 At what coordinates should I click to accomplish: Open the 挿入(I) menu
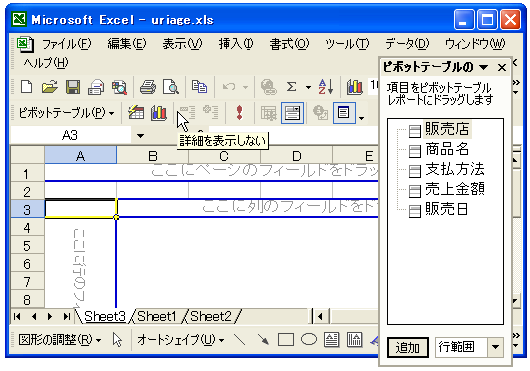[236, 44]
